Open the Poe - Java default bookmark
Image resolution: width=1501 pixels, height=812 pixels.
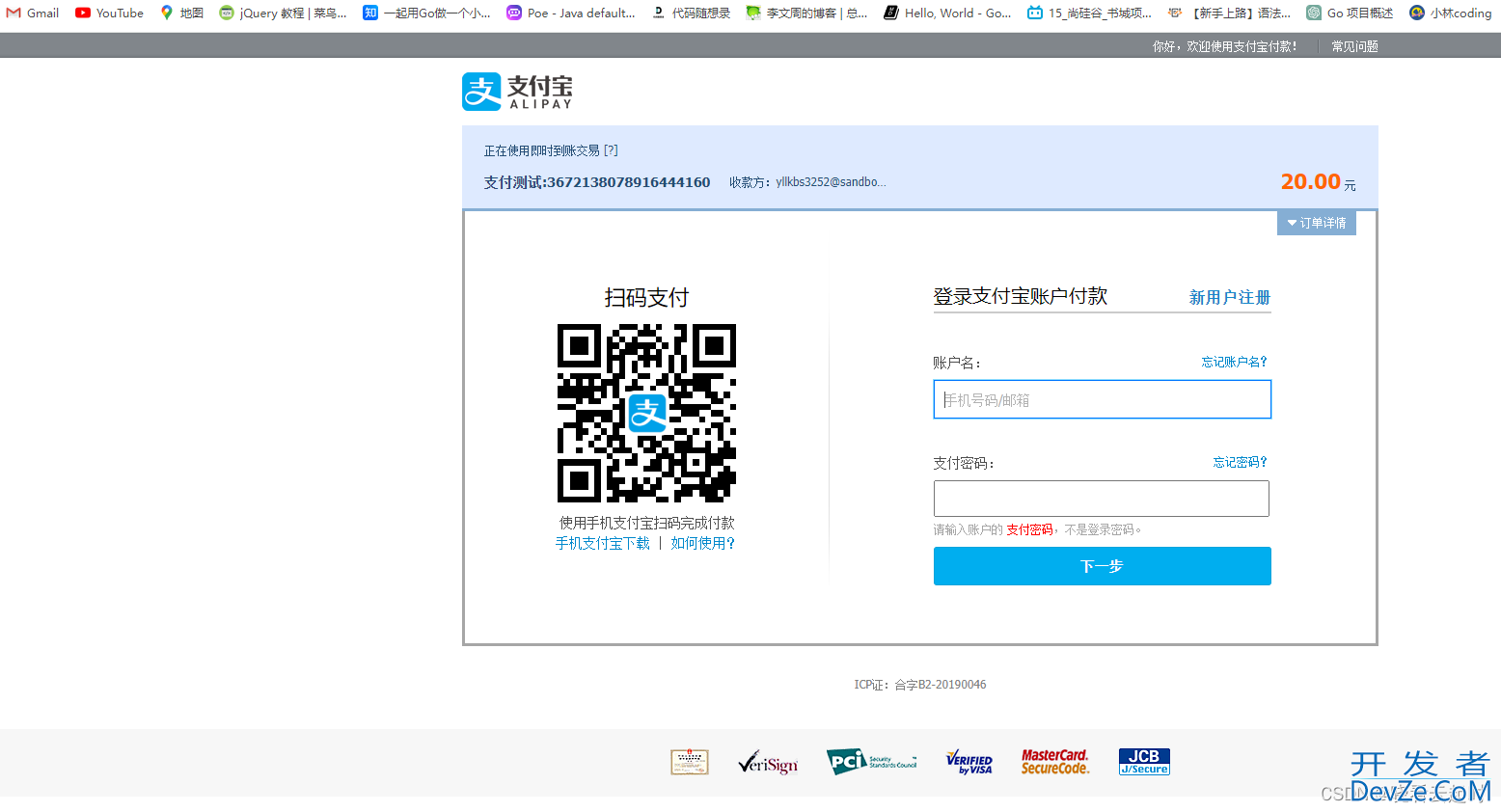(x=571, y=13)
